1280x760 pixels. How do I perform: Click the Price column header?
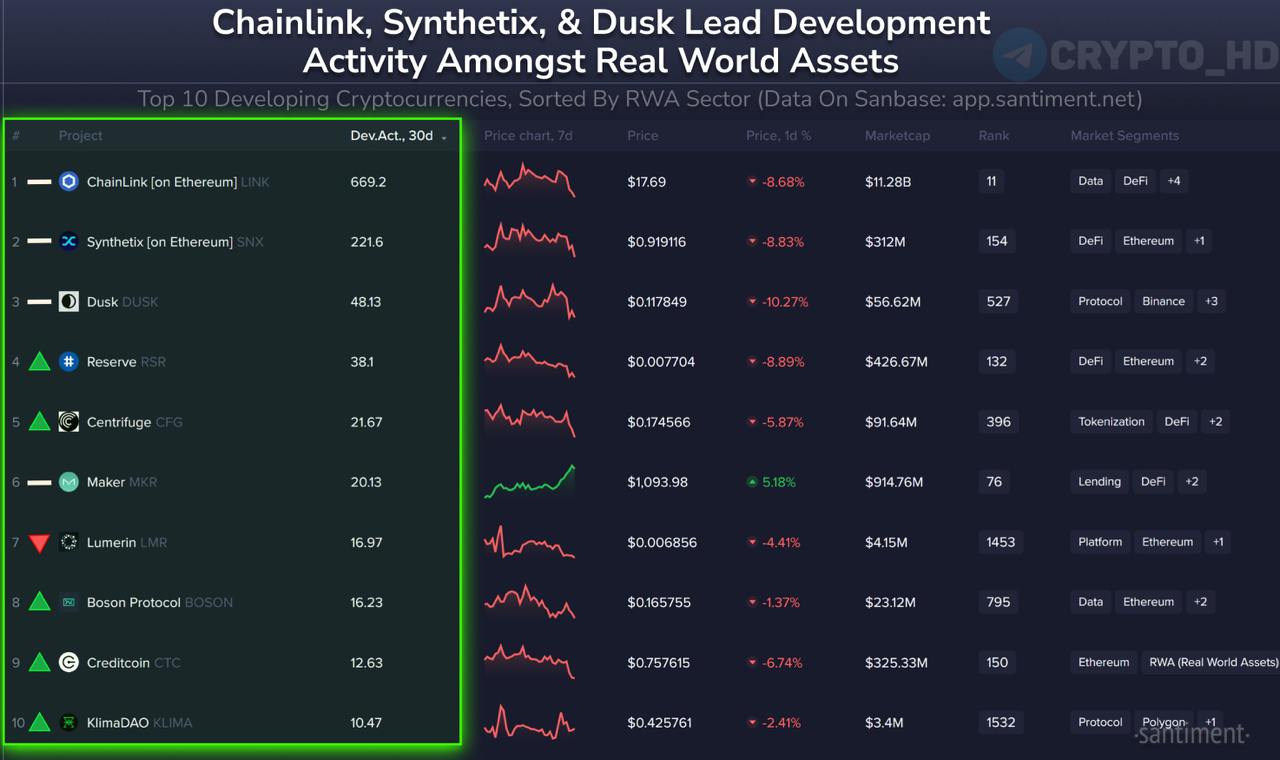tap(643, 135)
